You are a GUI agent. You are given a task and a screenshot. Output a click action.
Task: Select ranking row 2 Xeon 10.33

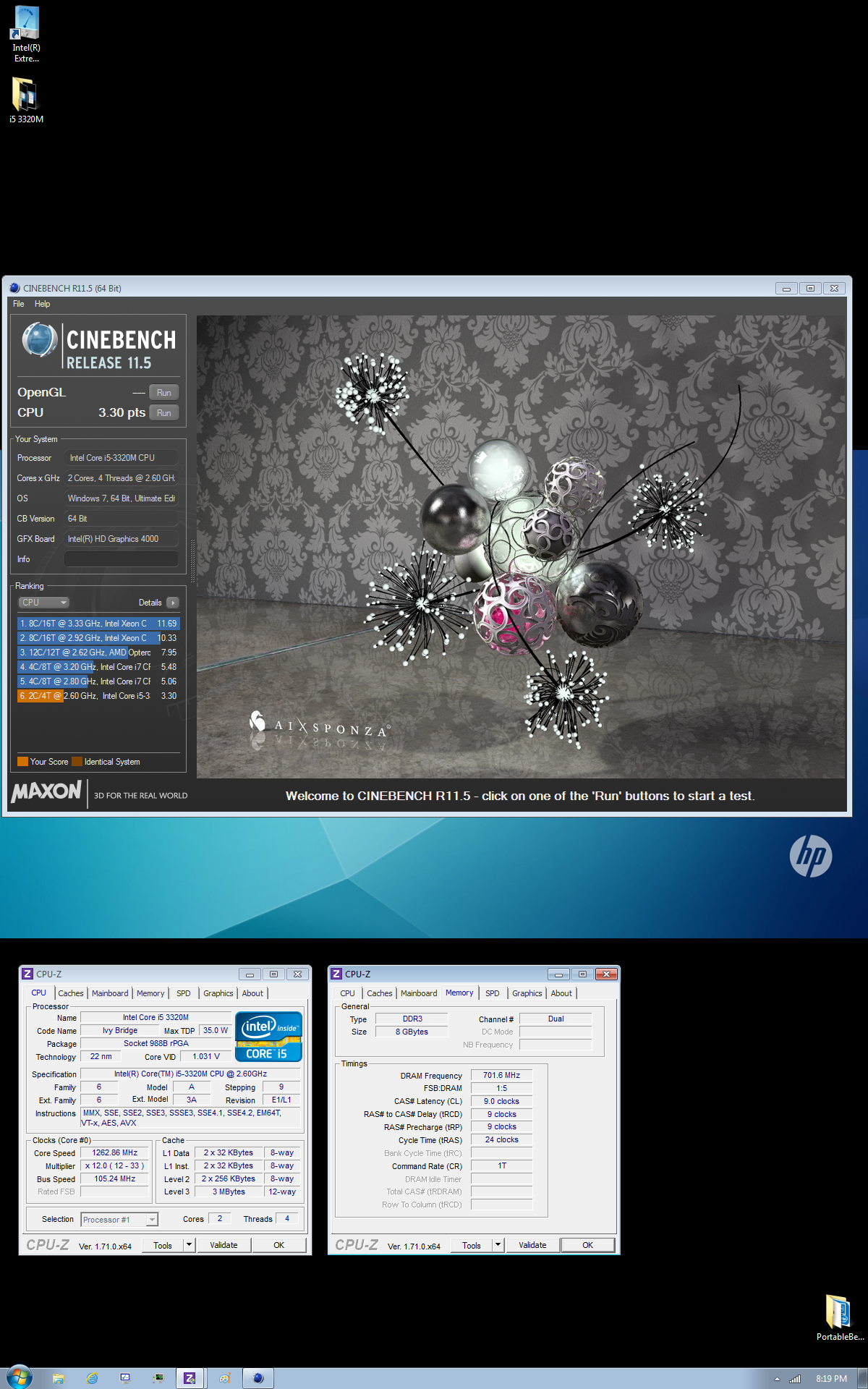pyautogui.click(x=98, y=638)
